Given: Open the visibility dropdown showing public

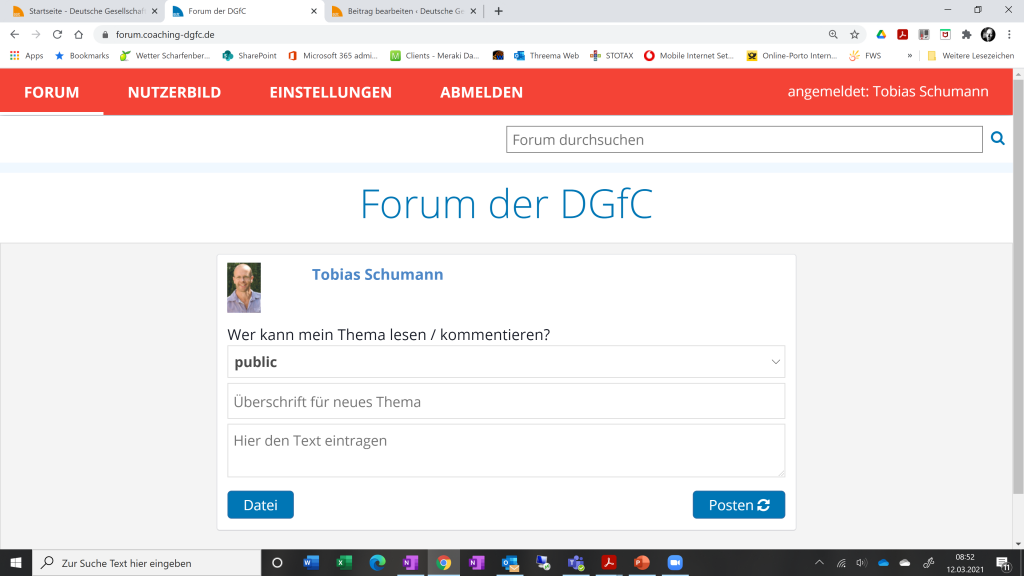Looking at the screenshot, I should [506, 361].
